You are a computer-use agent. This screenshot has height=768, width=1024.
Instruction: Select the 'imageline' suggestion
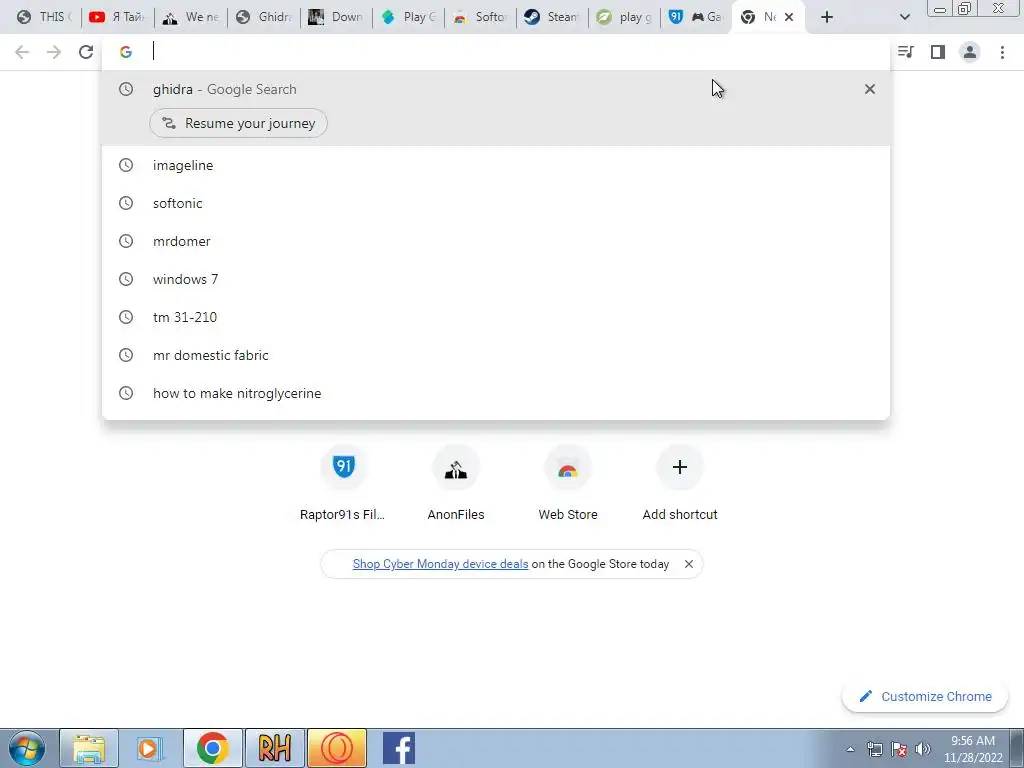(496, 165)
